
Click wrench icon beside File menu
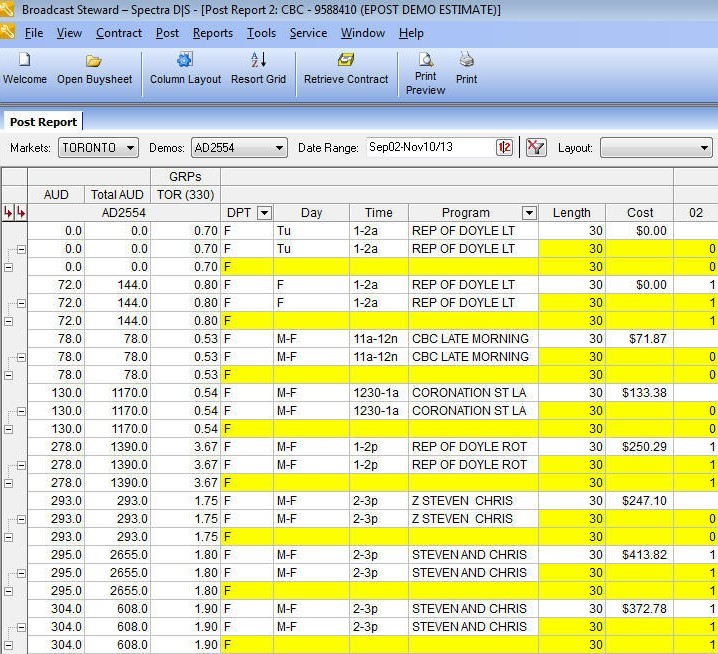pyautogui.click(x=7, y=33)
